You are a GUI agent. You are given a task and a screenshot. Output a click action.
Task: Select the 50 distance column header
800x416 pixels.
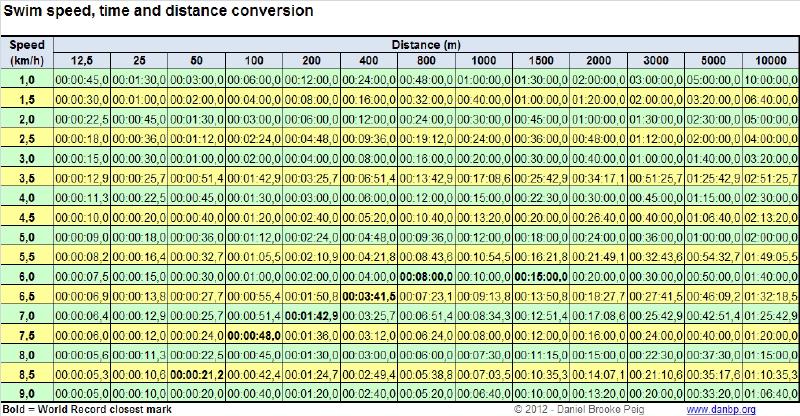tap(196, 60)
